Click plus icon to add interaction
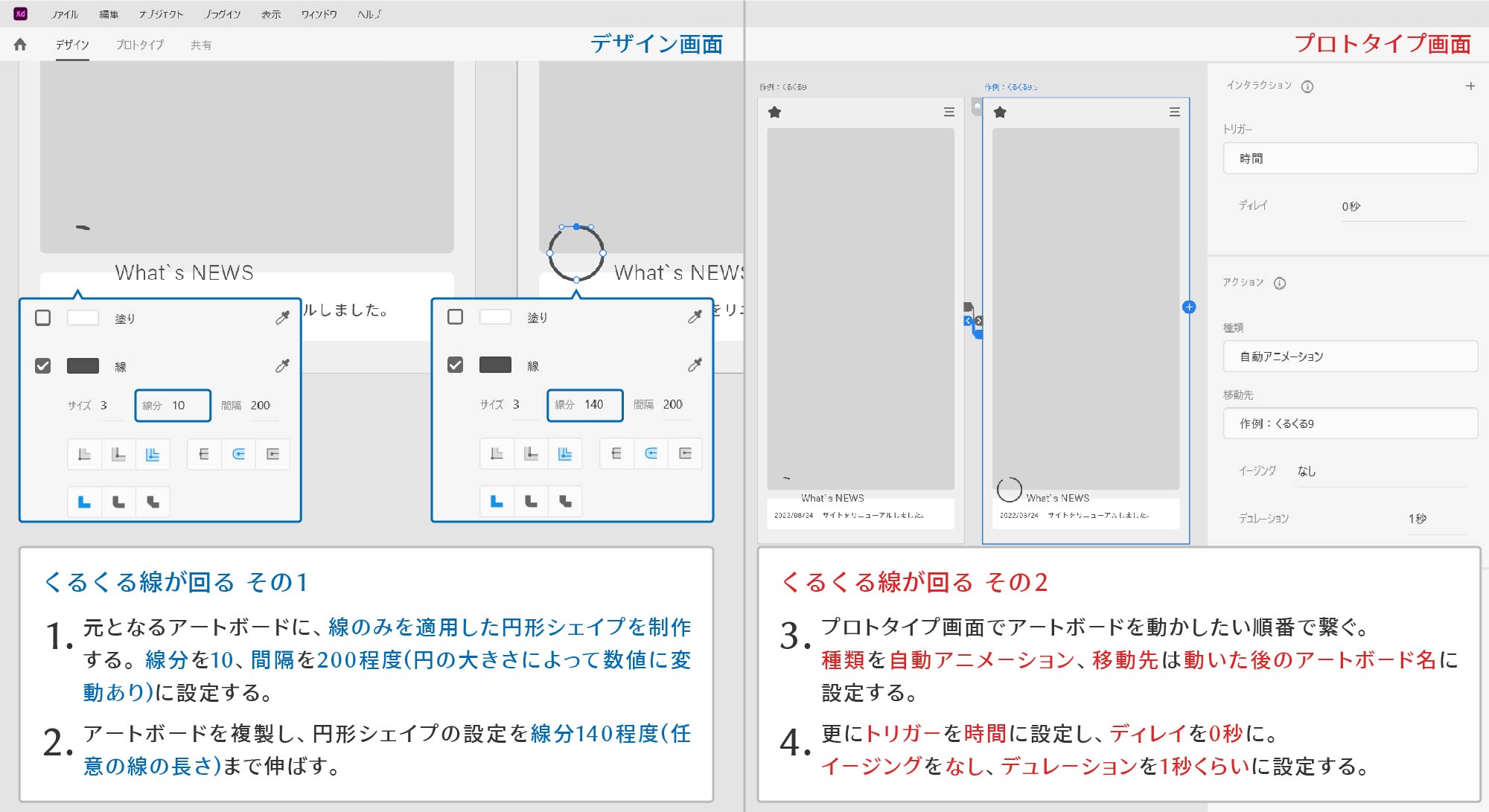 (1470, 86)
